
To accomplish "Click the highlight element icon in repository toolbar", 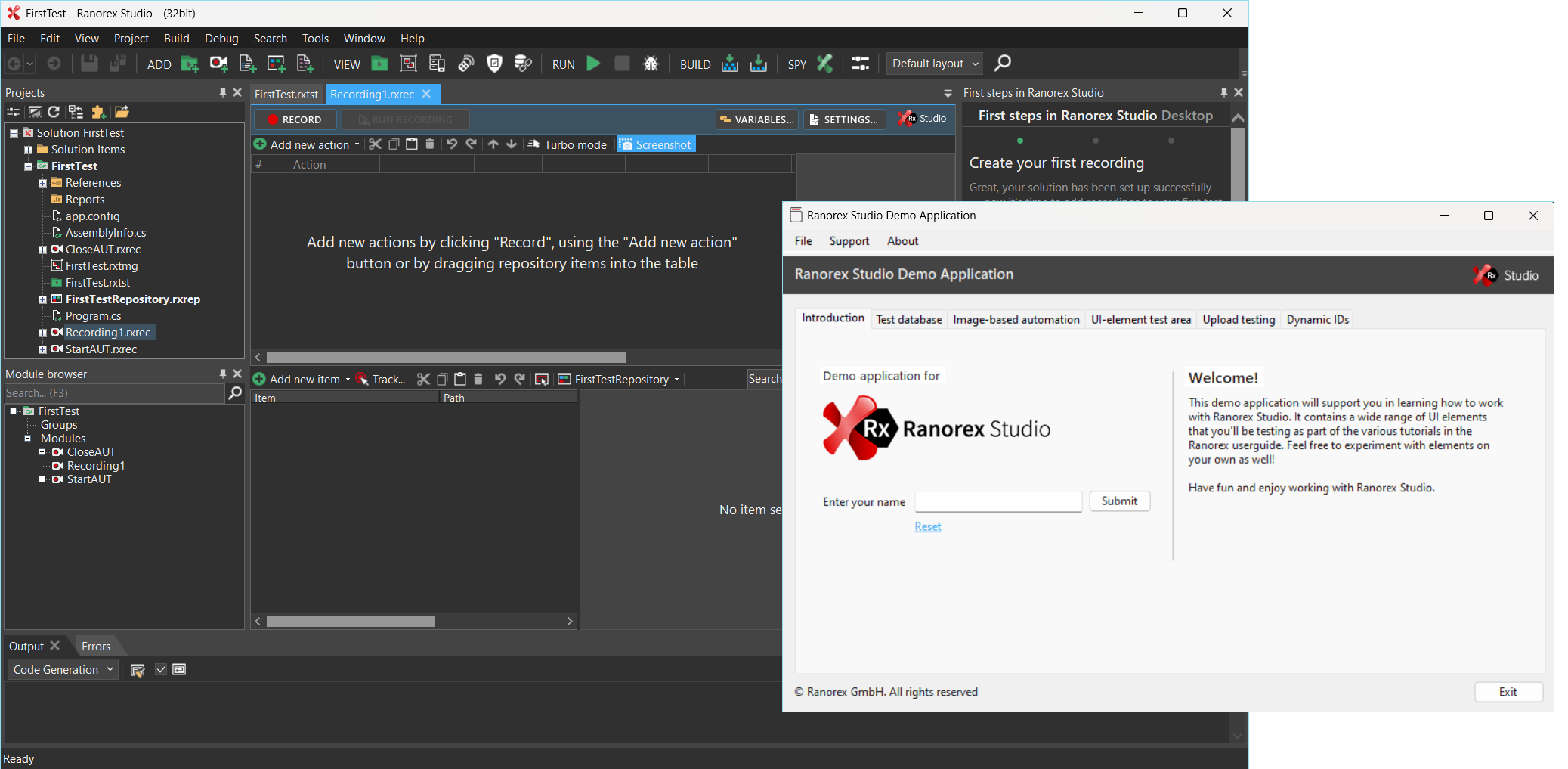I will [541, 379].
